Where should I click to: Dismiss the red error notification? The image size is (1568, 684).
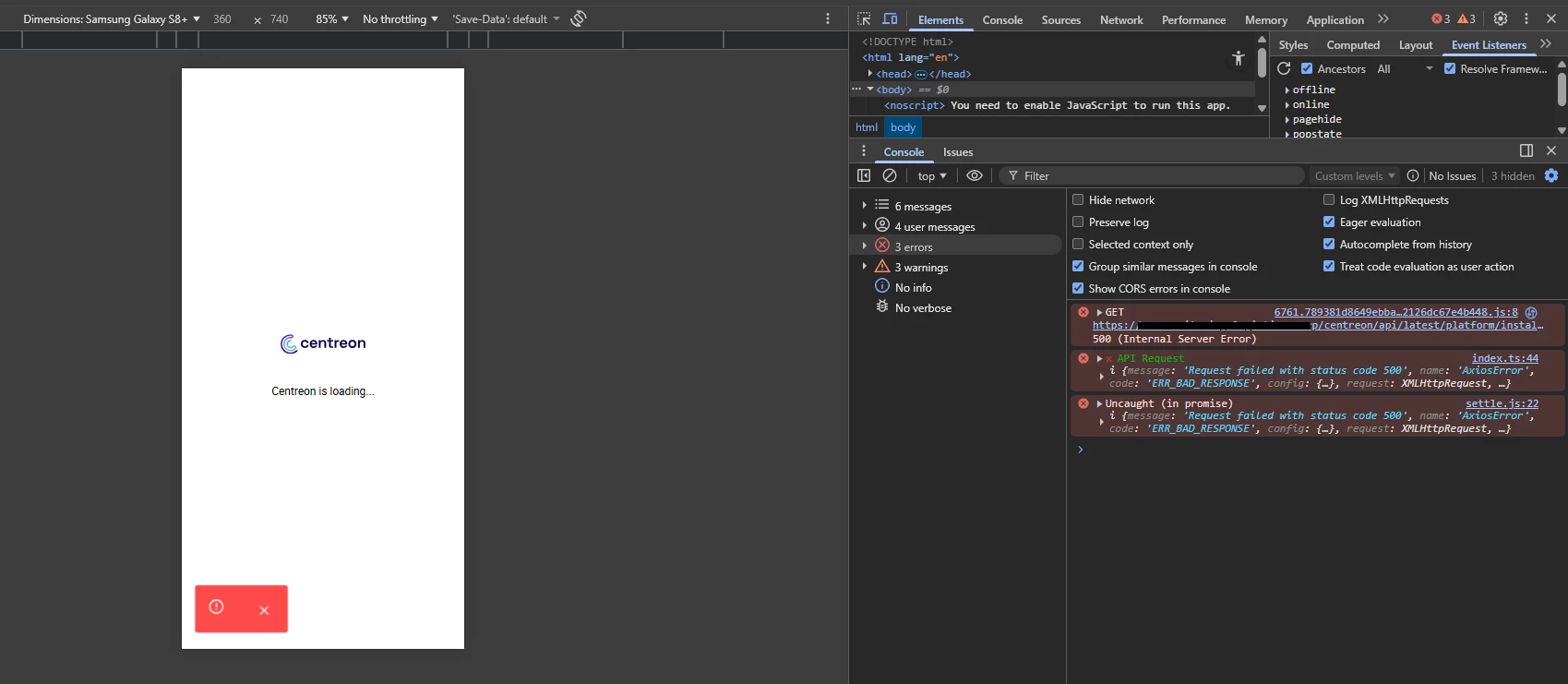(264, 610)
